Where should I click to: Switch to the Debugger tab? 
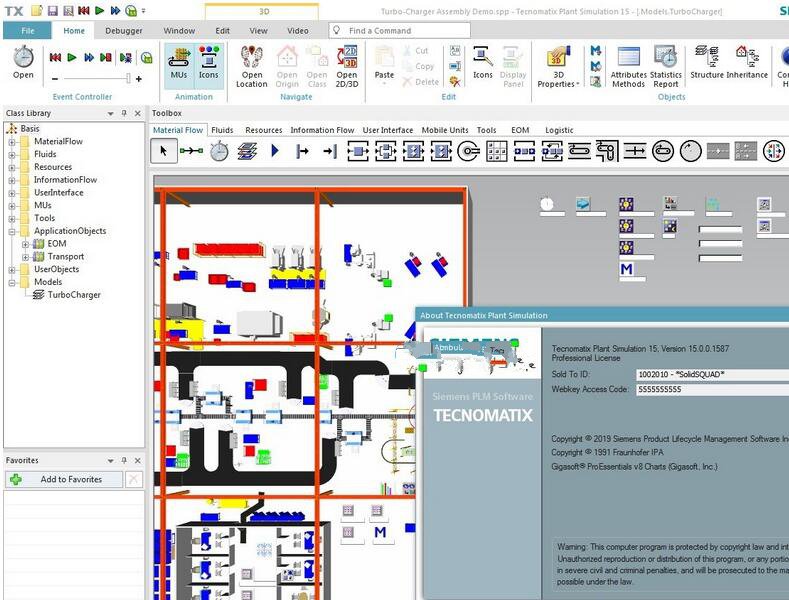pyautogui.click(x=124, y=31)
